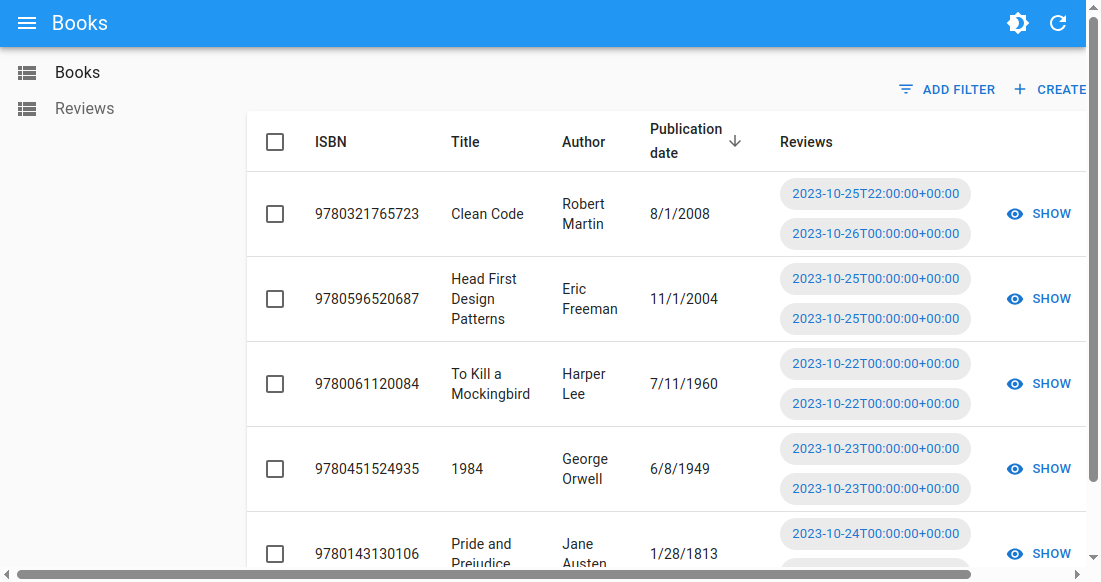This screenshot has width=1101, height=582.
Task: Click the list icon beside Books in sidebar
Action: [x=26, y=72]
